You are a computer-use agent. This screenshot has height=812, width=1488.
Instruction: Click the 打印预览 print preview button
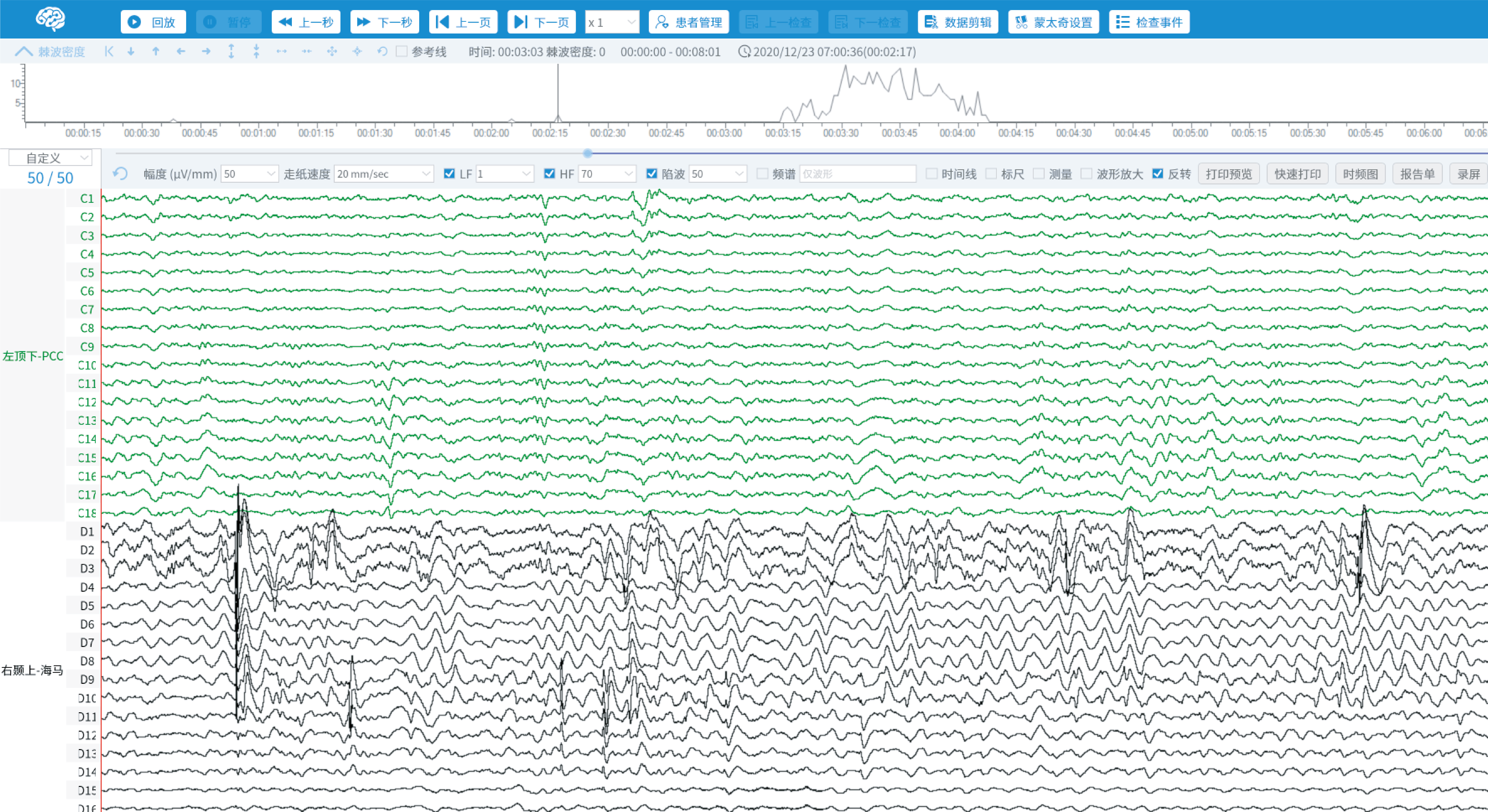(x=1229, y=174)
